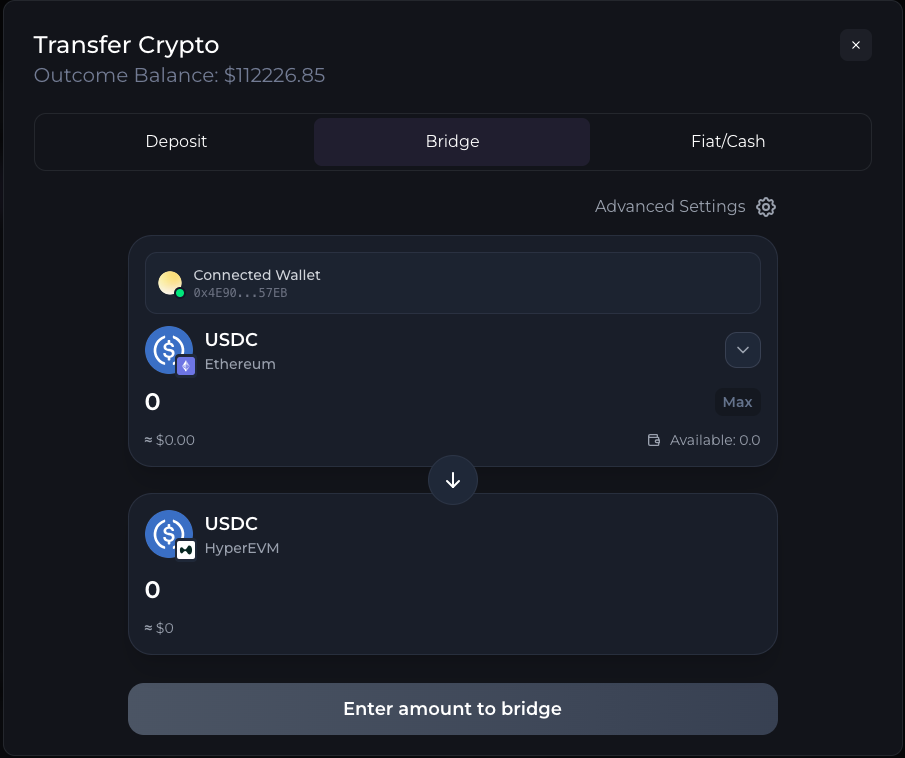Expand the USDC token selection chevron
Viewport: 905px width, 758px height.
(742, 350)
